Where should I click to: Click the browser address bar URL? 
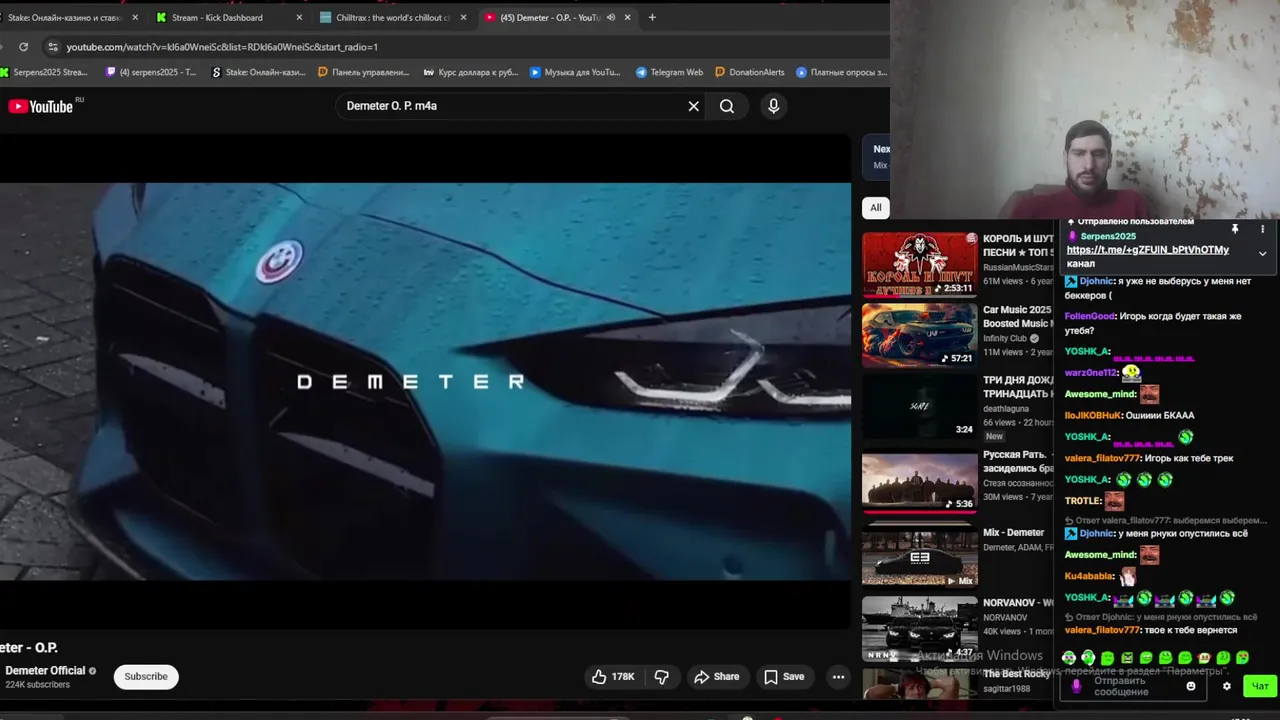click(x=222, y=47)
